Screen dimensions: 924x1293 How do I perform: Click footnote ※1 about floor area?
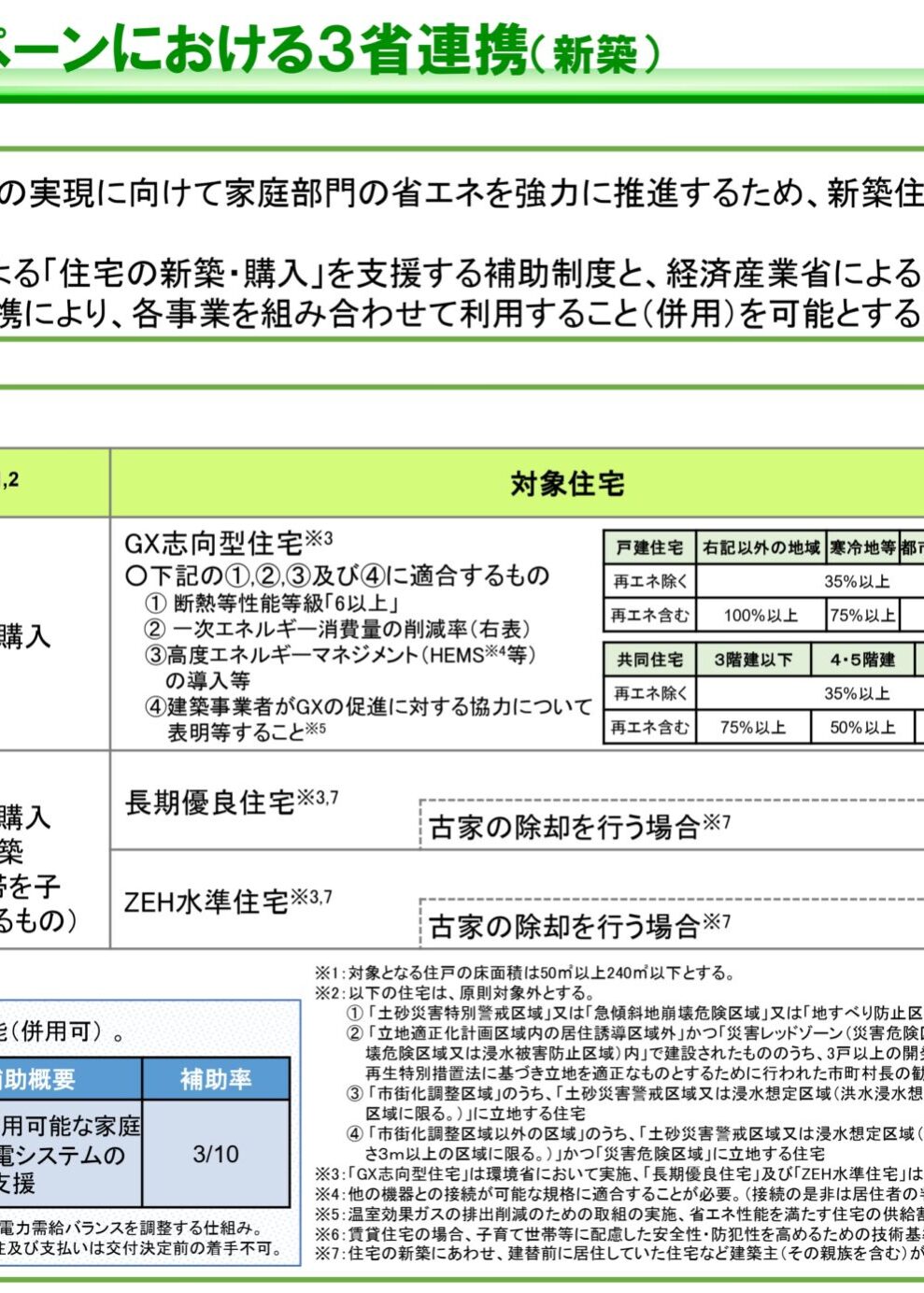tap(525, 973)
